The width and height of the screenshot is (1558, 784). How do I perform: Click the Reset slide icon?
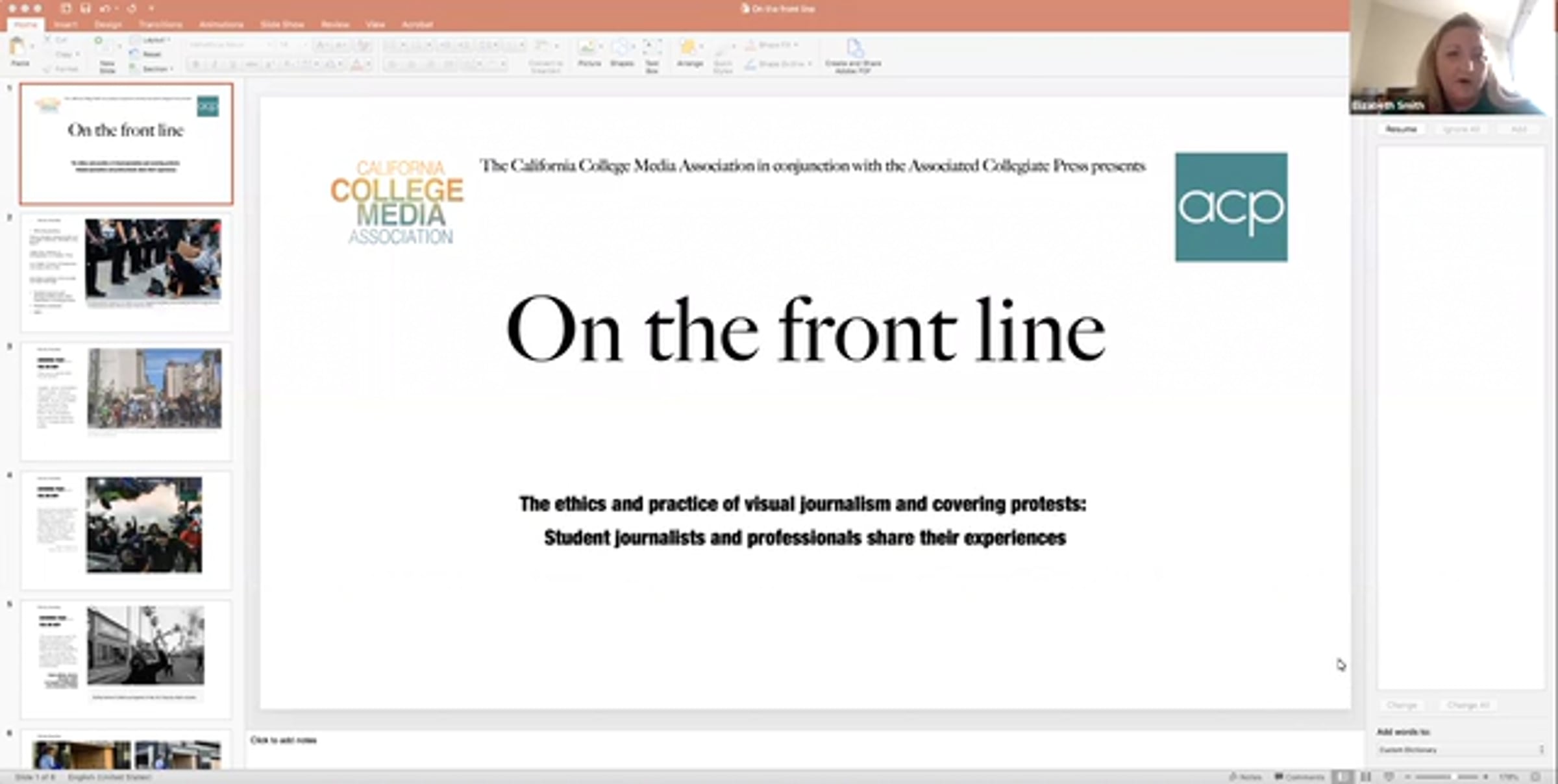tap(134, 54)
